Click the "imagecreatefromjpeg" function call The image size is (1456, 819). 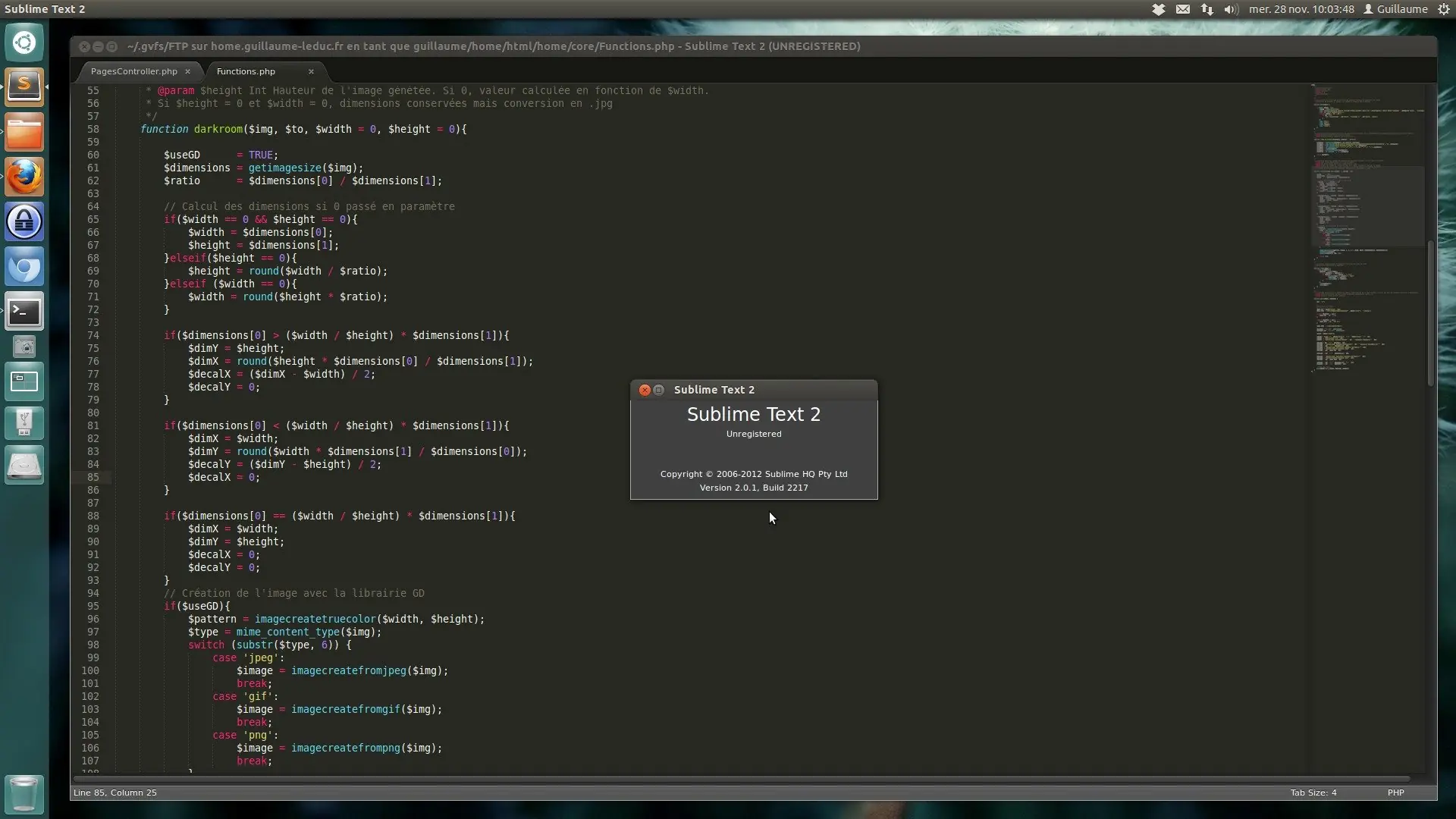[349, 670]
